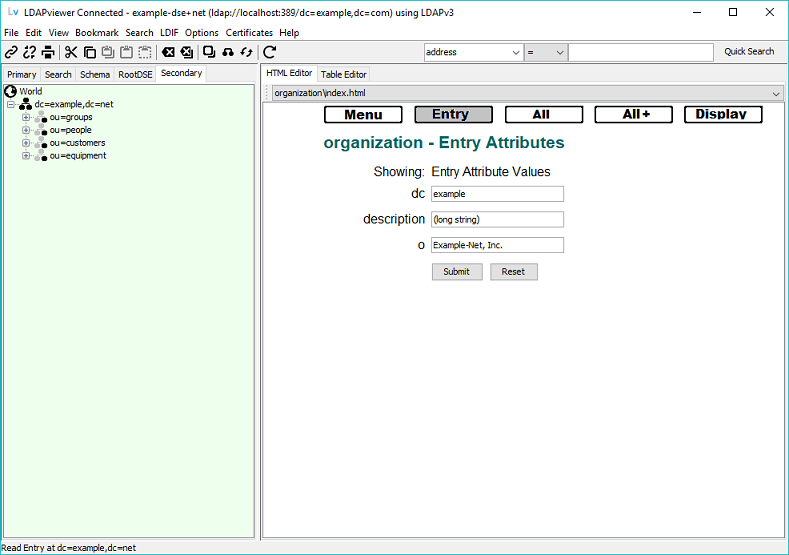Viewport: 789px width, 555px height.
Task: Expand the ou=equipment tree node
Action: coord(26,155)
